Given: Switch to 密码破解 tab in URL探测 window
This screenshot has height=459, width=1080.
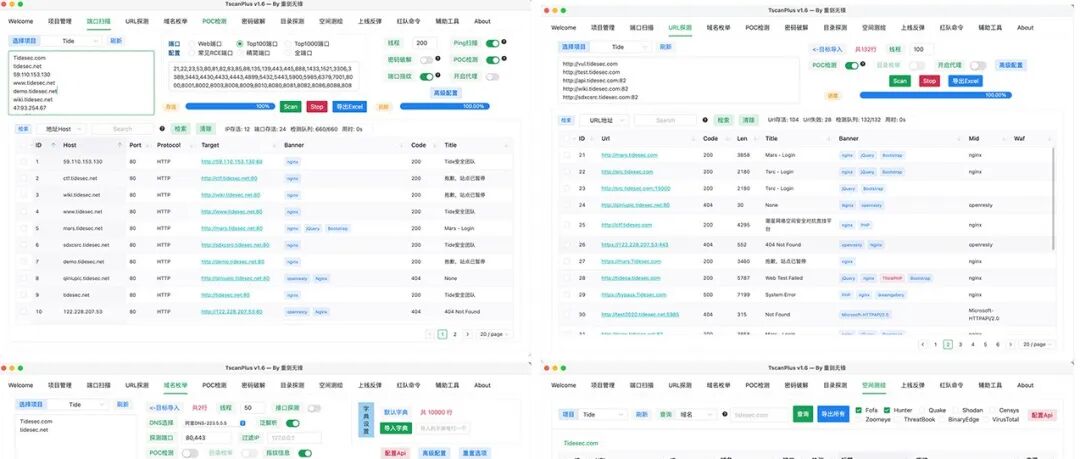Looking at the screenshot, I should click(x=796, y=28).
